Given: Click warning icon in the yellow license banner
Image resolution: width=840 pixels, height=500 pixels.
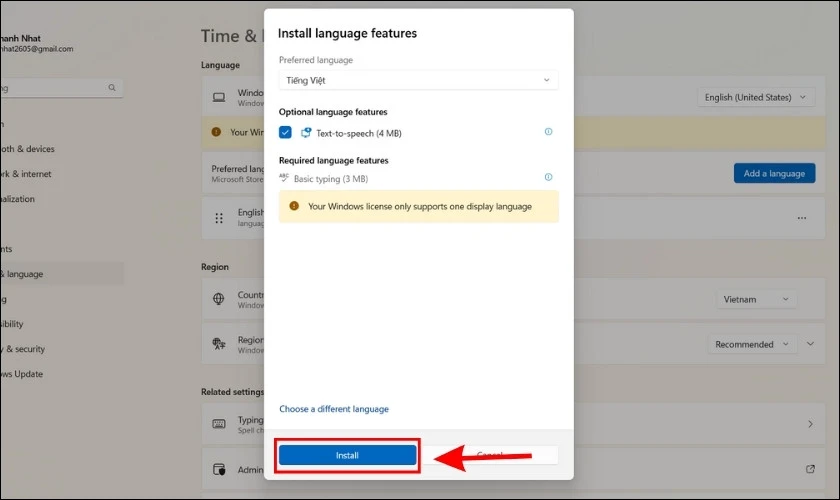Looking at the screenshot, I should (x=216, y=132).
